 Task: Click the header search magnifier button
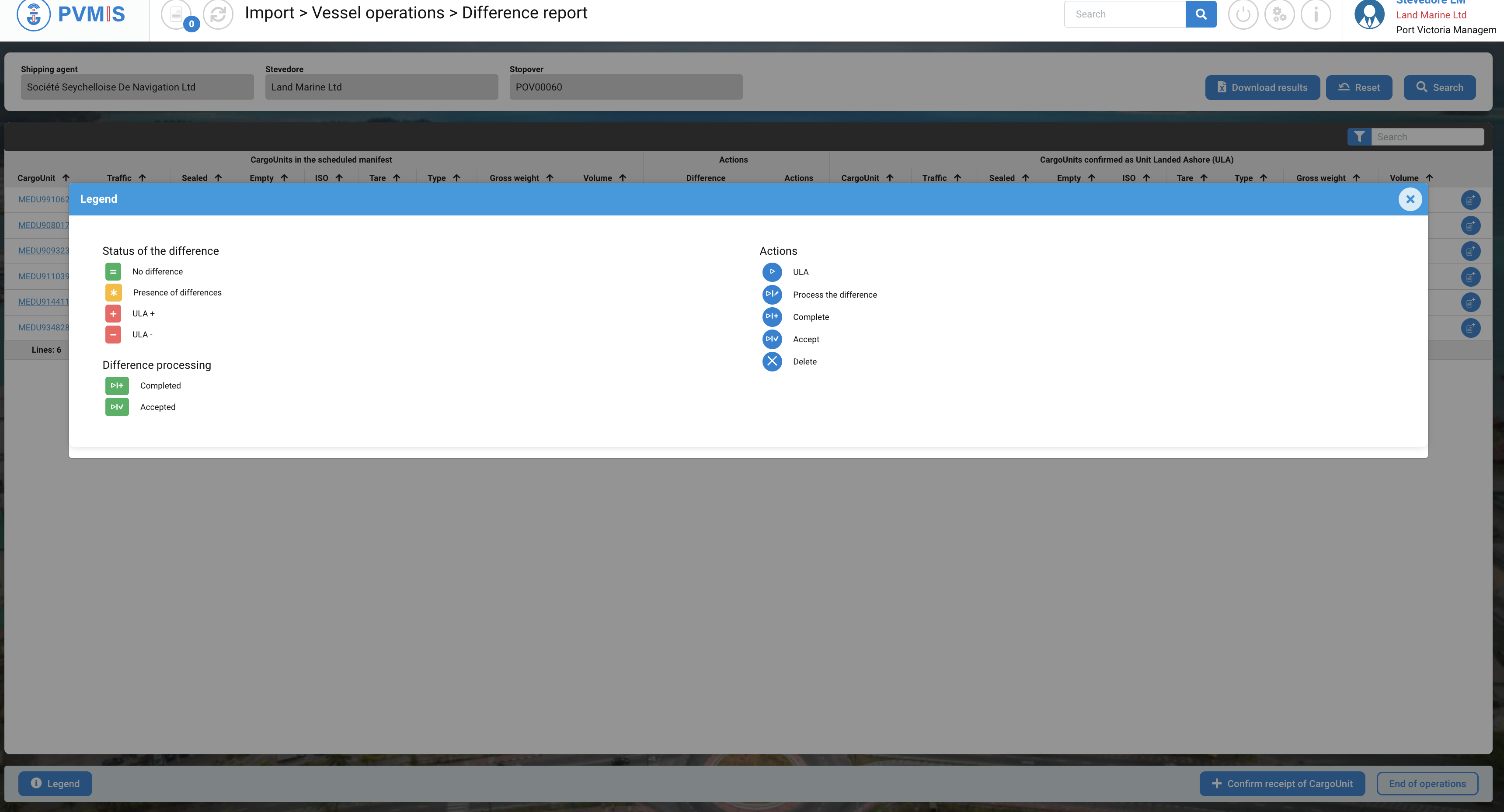coord(1201,14)
